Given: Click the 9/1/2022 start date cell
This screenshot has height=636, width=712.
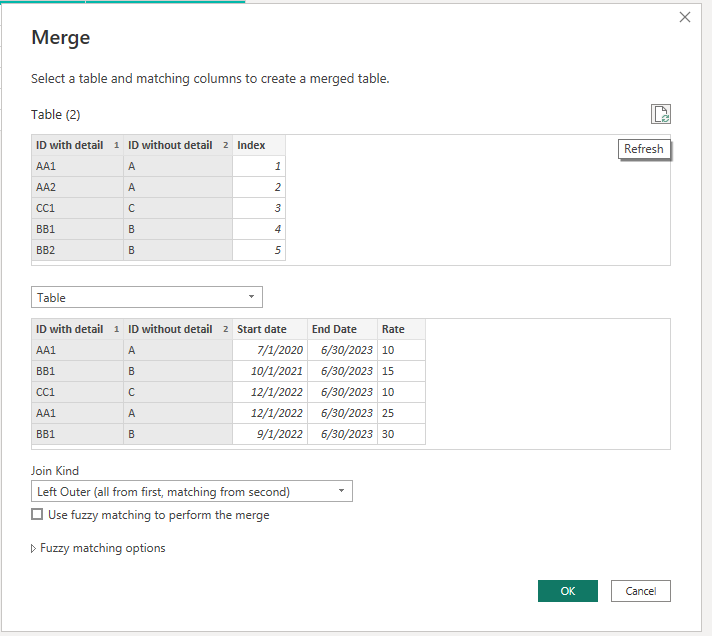Looking at the screenshot, I should coord(270,434).
